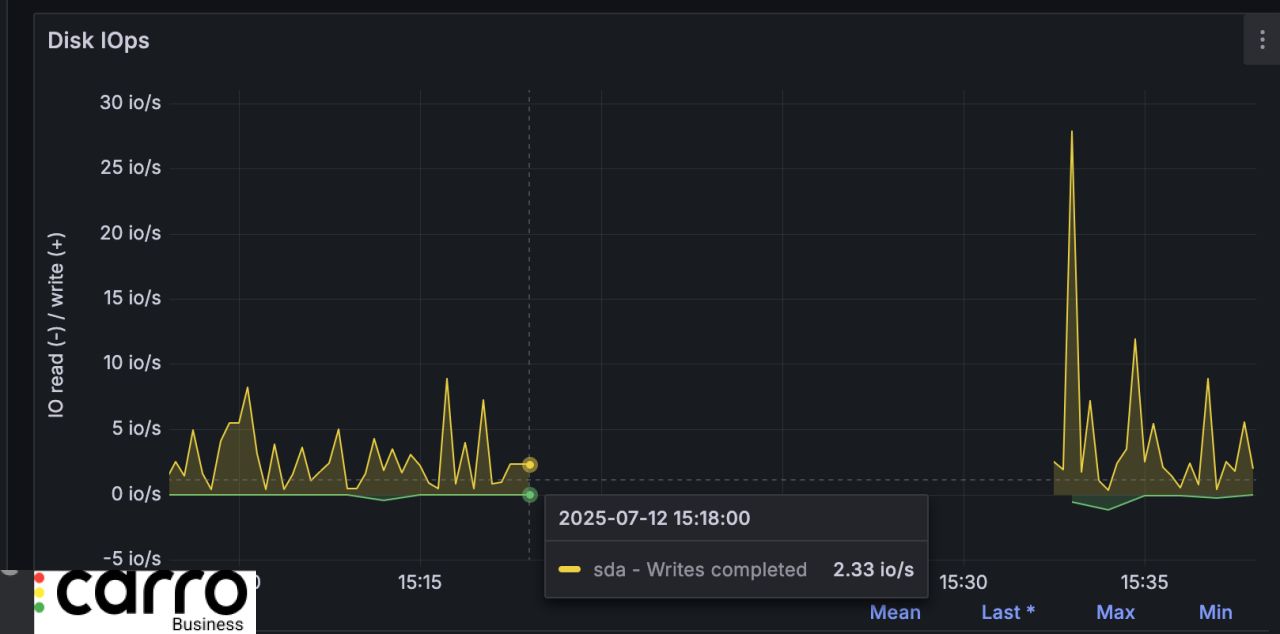
Task: Click the 15:15 time axis label
Action: pyautogui.click(x=419, y=582)
